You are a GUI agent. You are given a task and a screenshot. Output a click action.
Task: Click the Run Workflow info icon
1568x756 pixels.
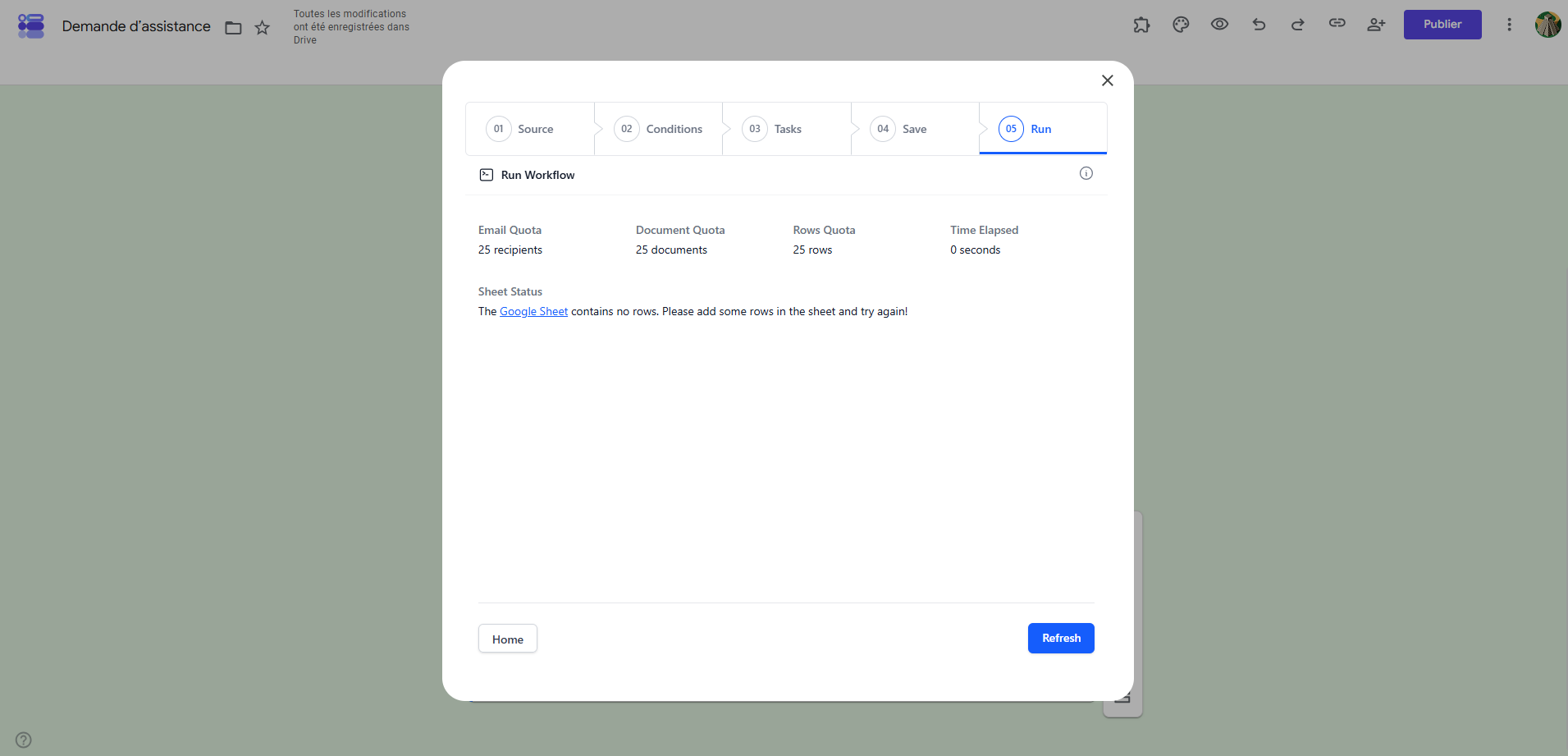[1086, 173]
